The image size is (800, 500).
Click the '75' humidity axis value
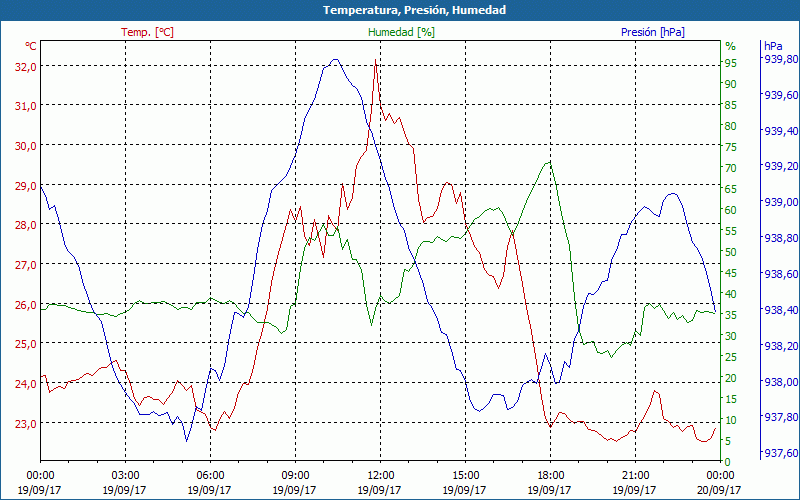[731, 147]
